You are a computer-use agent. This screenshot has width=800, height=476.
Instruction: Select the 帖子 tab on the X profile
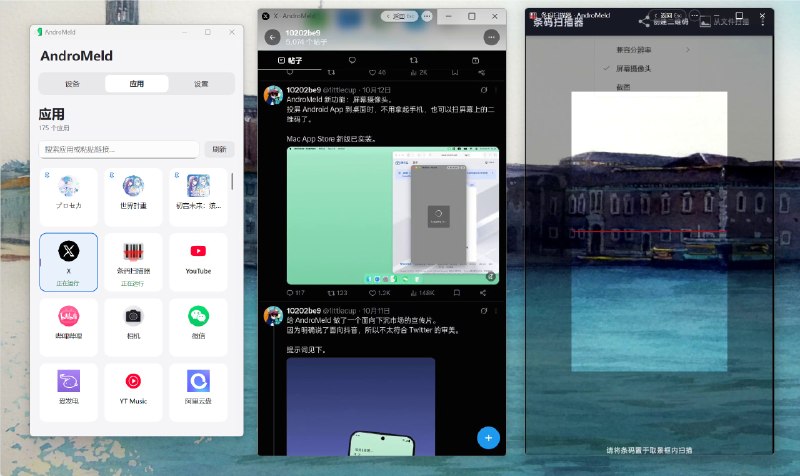click(290, 60)
